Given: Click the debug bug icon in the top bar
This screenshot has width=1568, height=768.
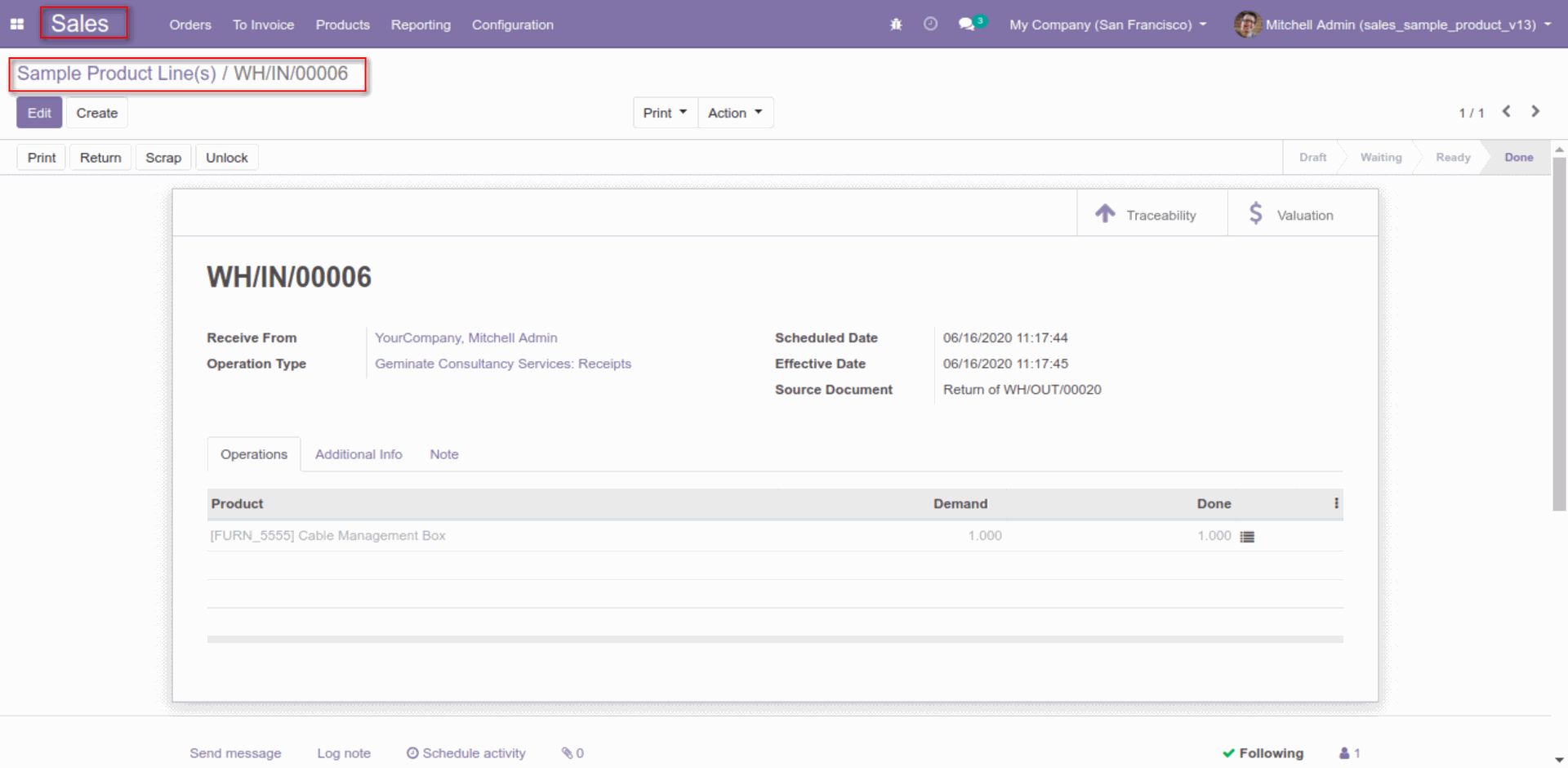Looking at the screenshot, I should pos(895,25).
